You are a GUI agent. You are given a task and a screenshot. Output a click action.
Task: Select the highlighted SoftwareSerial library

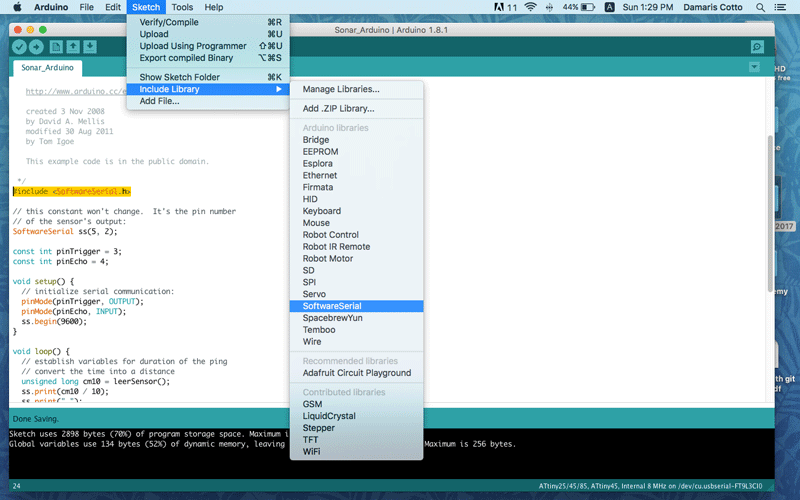coord(356,306)
